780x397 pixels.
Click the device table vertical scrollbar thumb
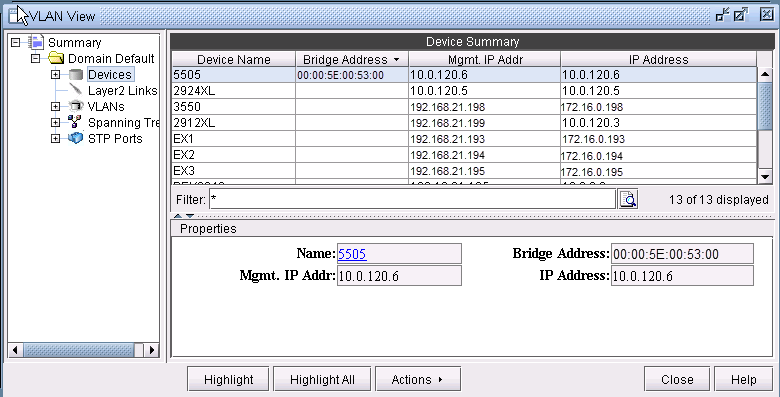click(765, 107)
